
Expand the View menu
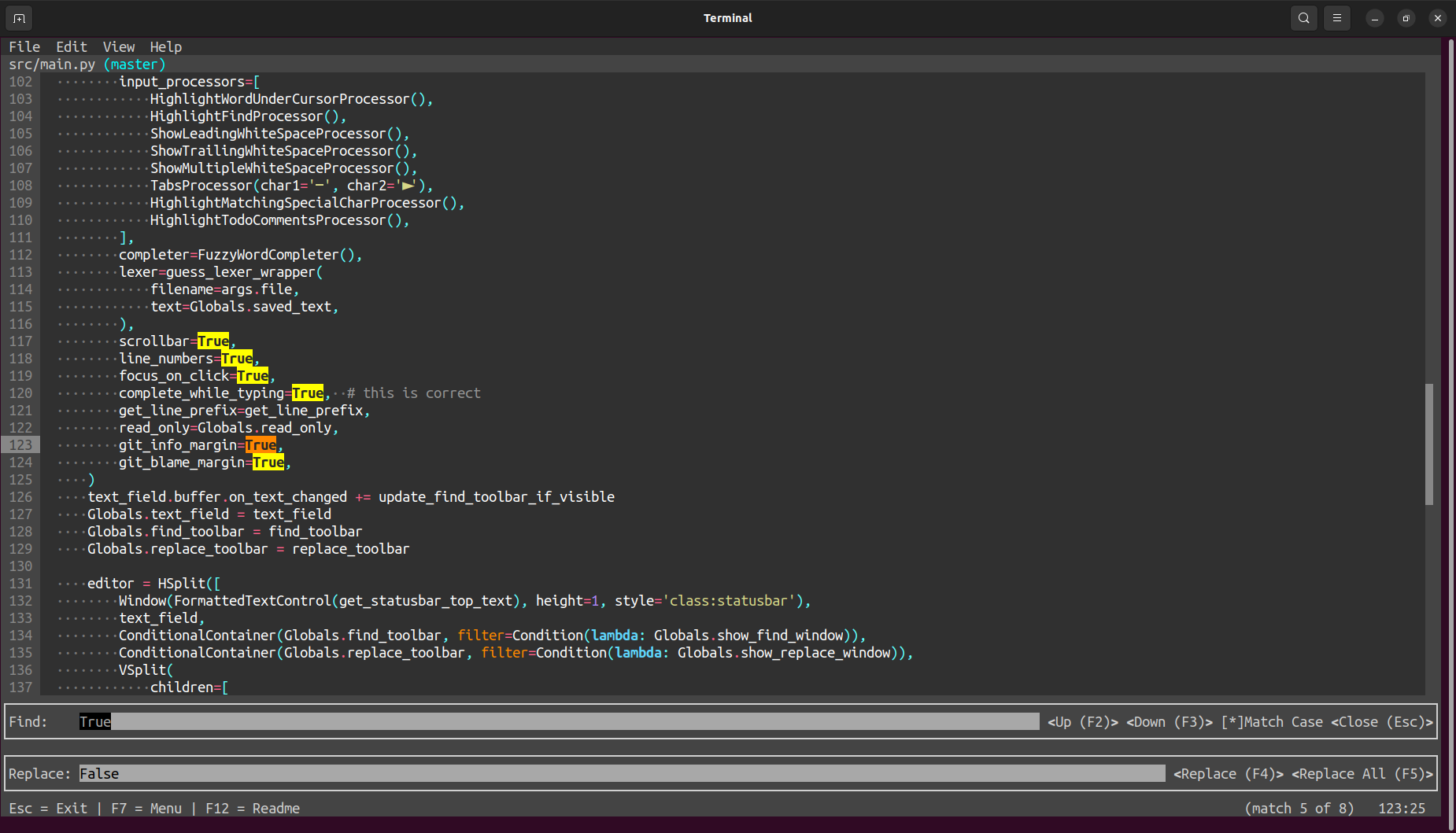click(119, 47)
